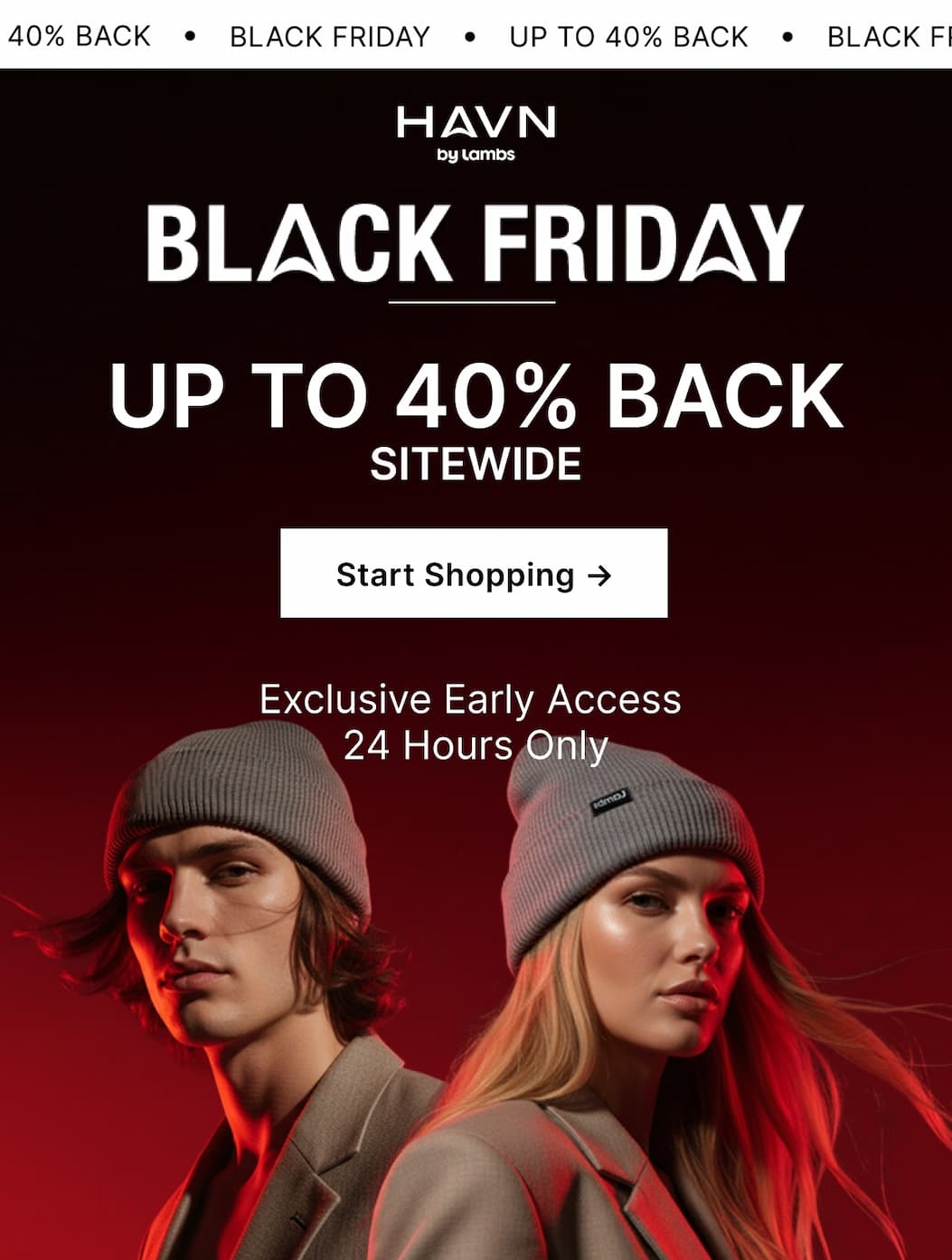Screen dimensions: 952x1260
Task: Click the SITEWIDE text
Action: (476, 464)
